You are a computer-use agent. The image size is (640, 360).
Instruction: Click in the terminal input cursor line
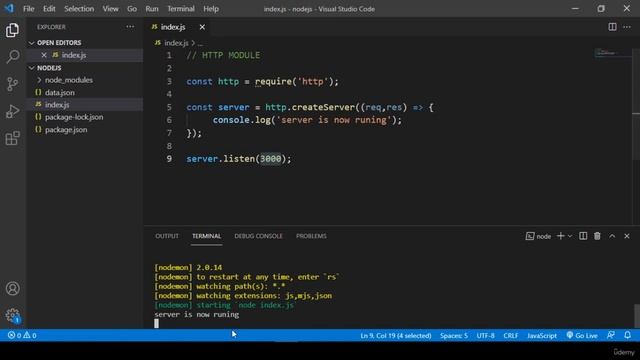(157, 324)
